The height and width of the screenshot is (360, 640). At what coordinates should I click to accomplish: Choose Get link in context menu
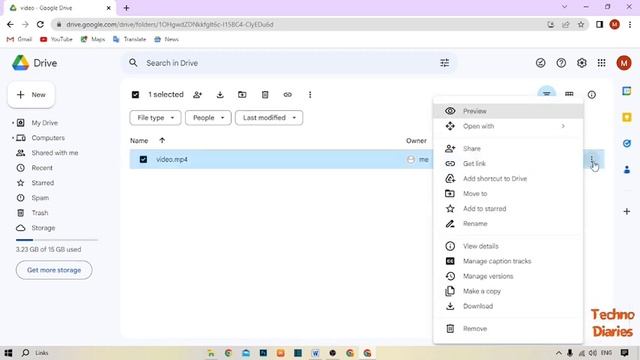(x=508, y=164)
